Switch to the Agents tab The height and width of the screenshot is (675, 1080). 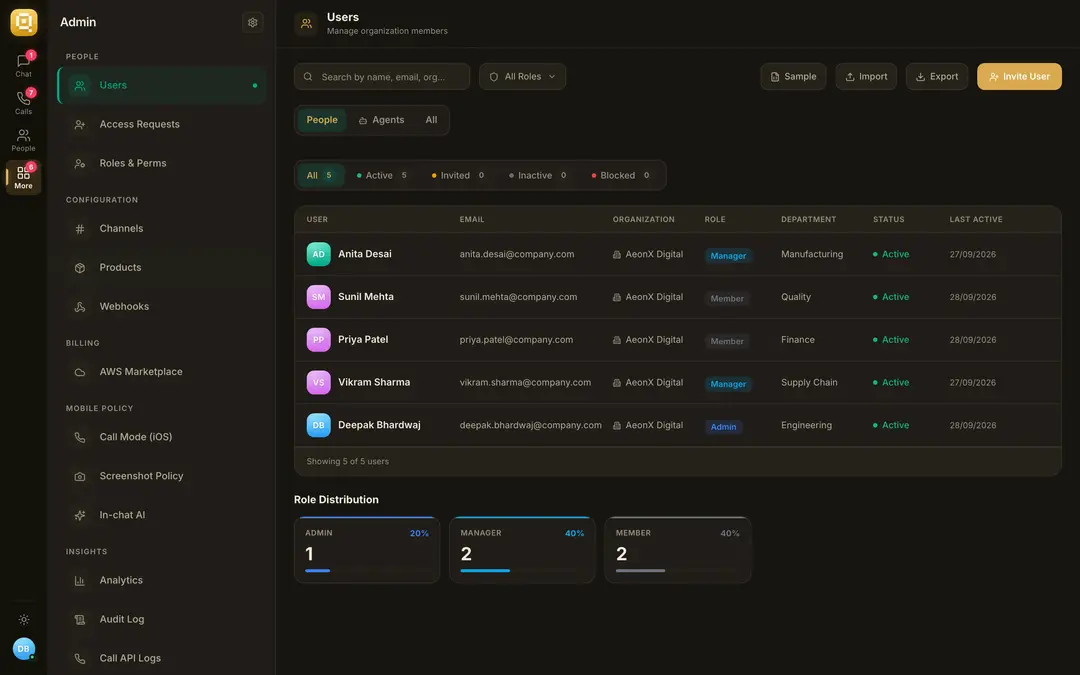382,120
